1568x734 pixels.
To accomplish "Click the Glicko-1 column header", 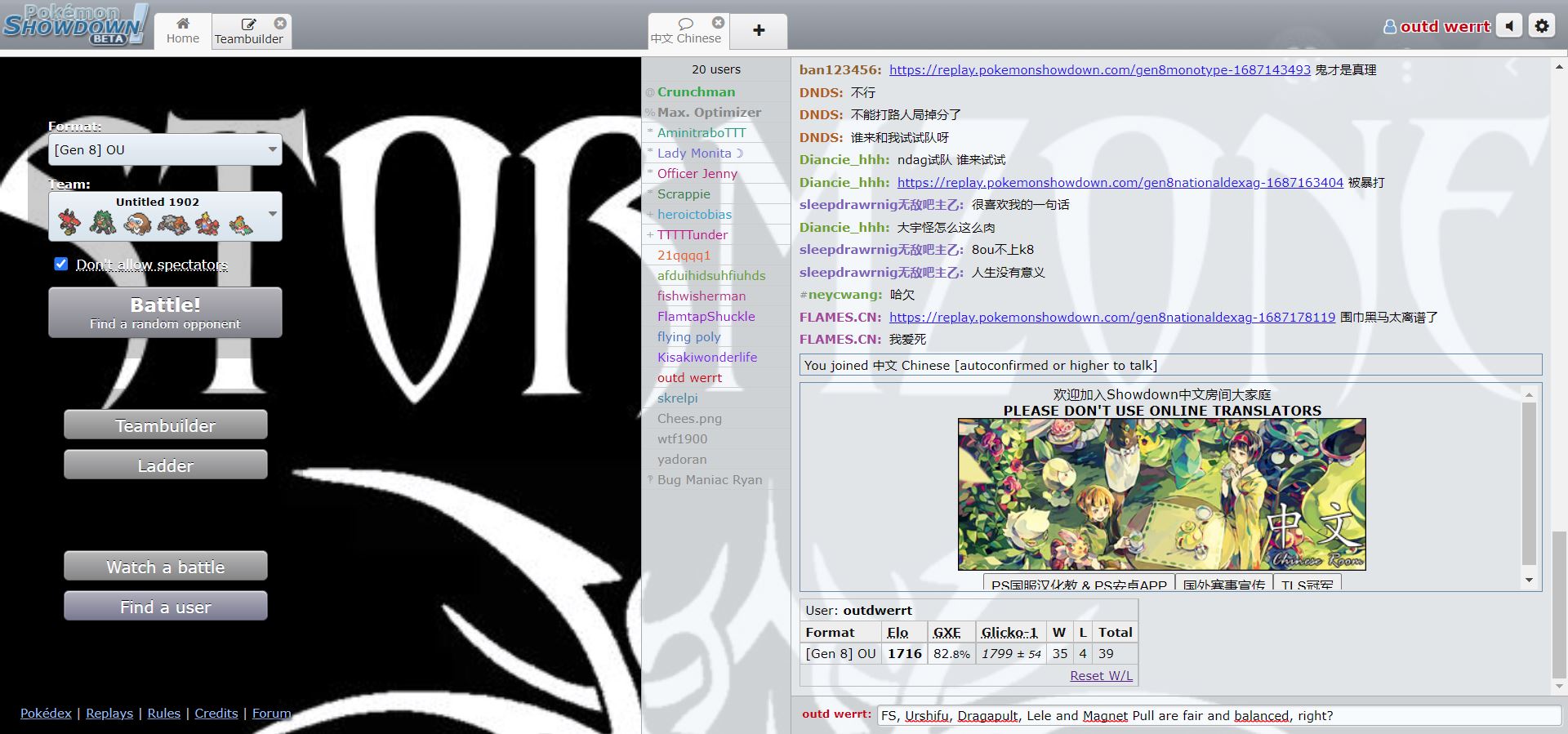I will tap(1009, 633).
